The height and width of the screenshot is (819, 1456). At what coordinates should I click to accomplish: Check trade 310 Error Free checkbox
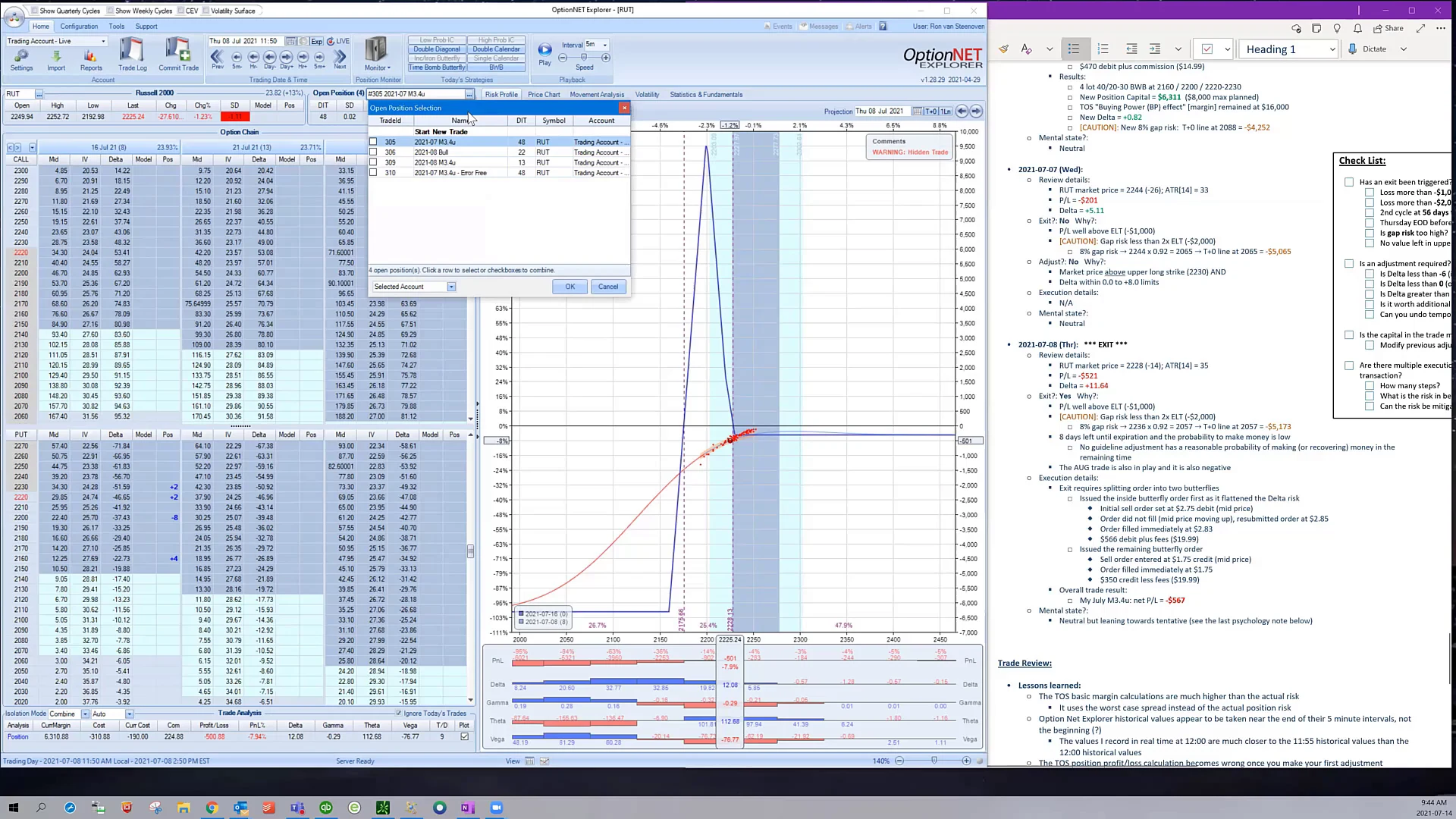tap(373, 173)
